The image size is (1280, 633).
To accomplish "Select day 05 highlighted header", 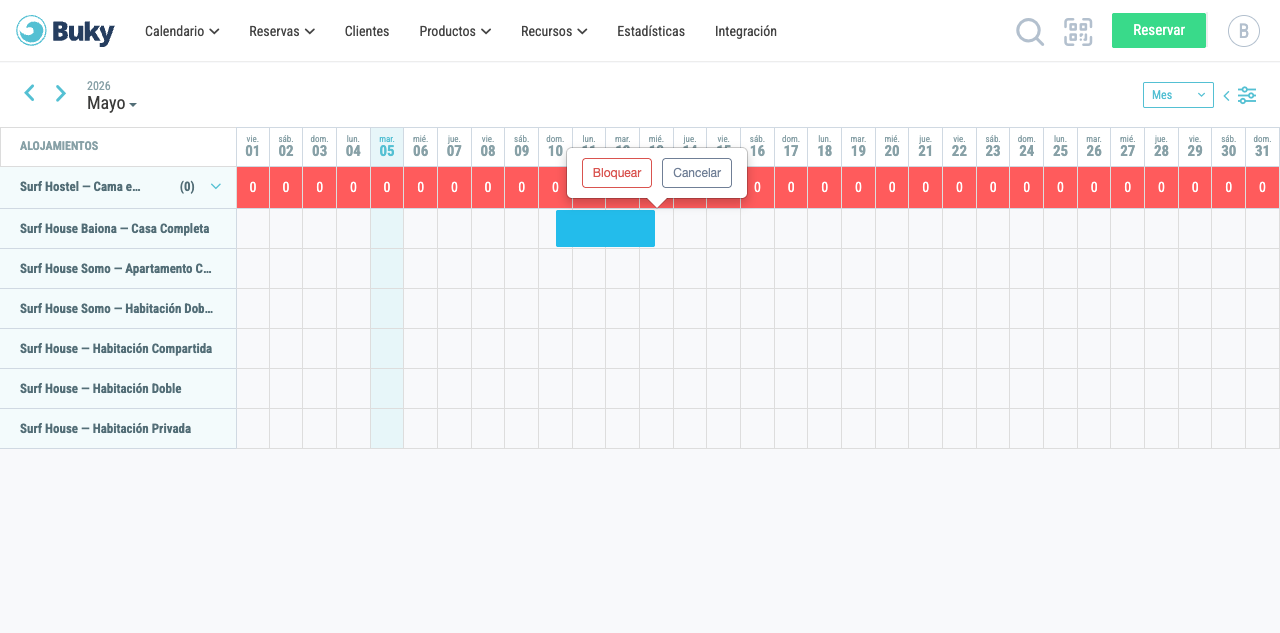I will [x=387, y=147].
